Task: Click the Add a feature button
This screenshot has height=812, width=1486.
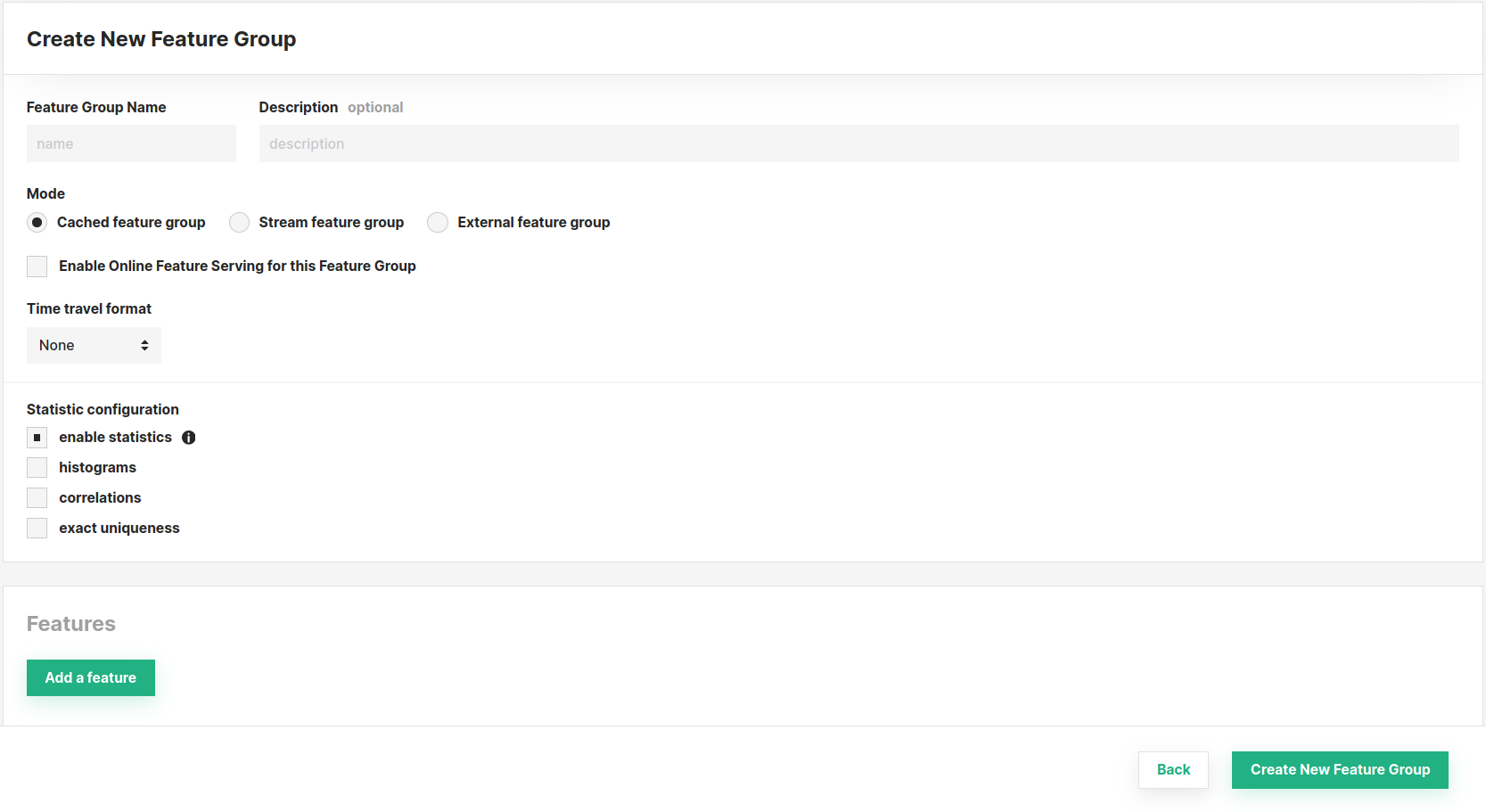Action: click(x=90, y=677)
